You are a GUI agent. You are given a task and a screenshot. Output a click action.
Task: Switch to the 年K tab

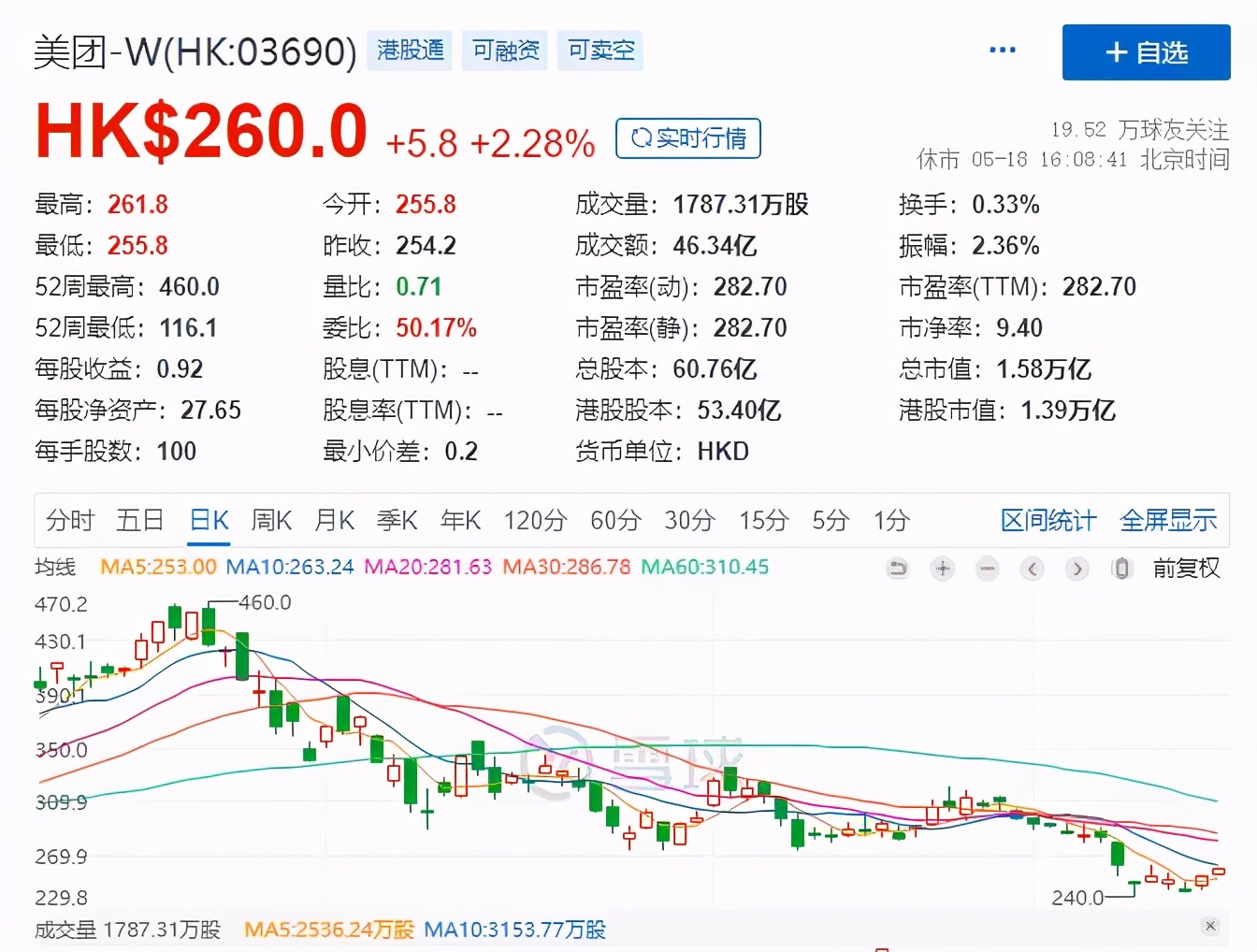[461, 520]
